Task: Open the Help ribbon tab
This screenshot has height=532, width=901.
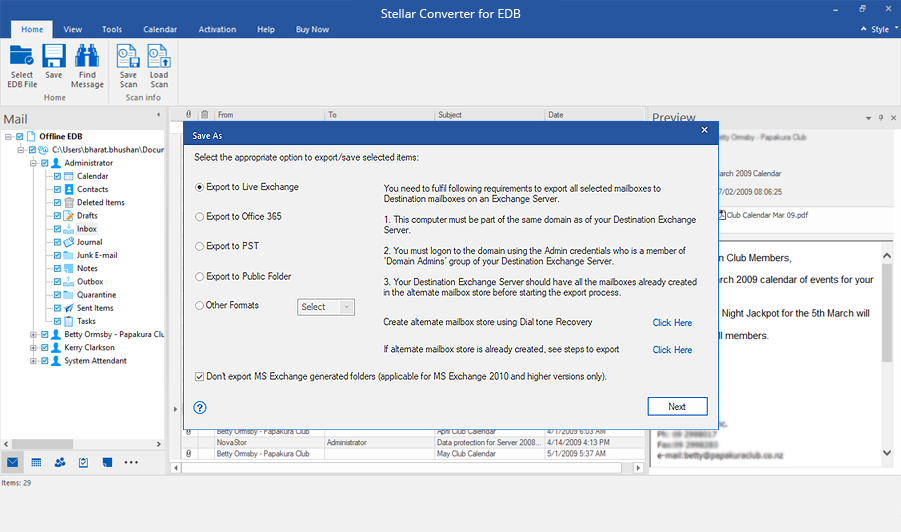Action: tap(265, 29)
